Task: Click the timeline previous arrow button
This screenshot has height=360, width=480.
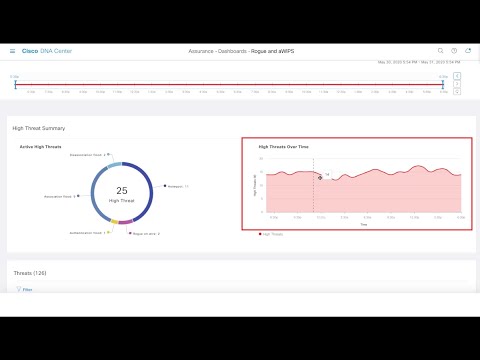Action: (x=457, y=76)
